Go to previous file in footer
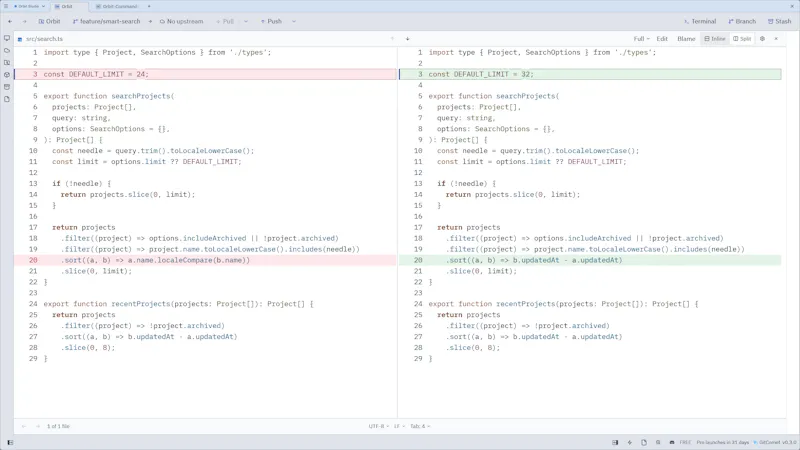 click(x=23, y=426)
